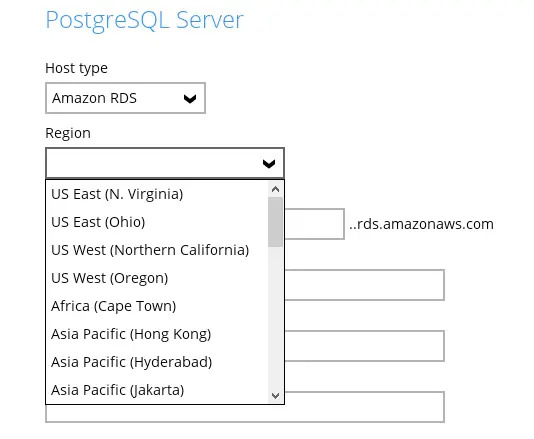Pick Asia Pacific (Hong Kong) region
The image size is (534, 439).
tap(157, 334)
